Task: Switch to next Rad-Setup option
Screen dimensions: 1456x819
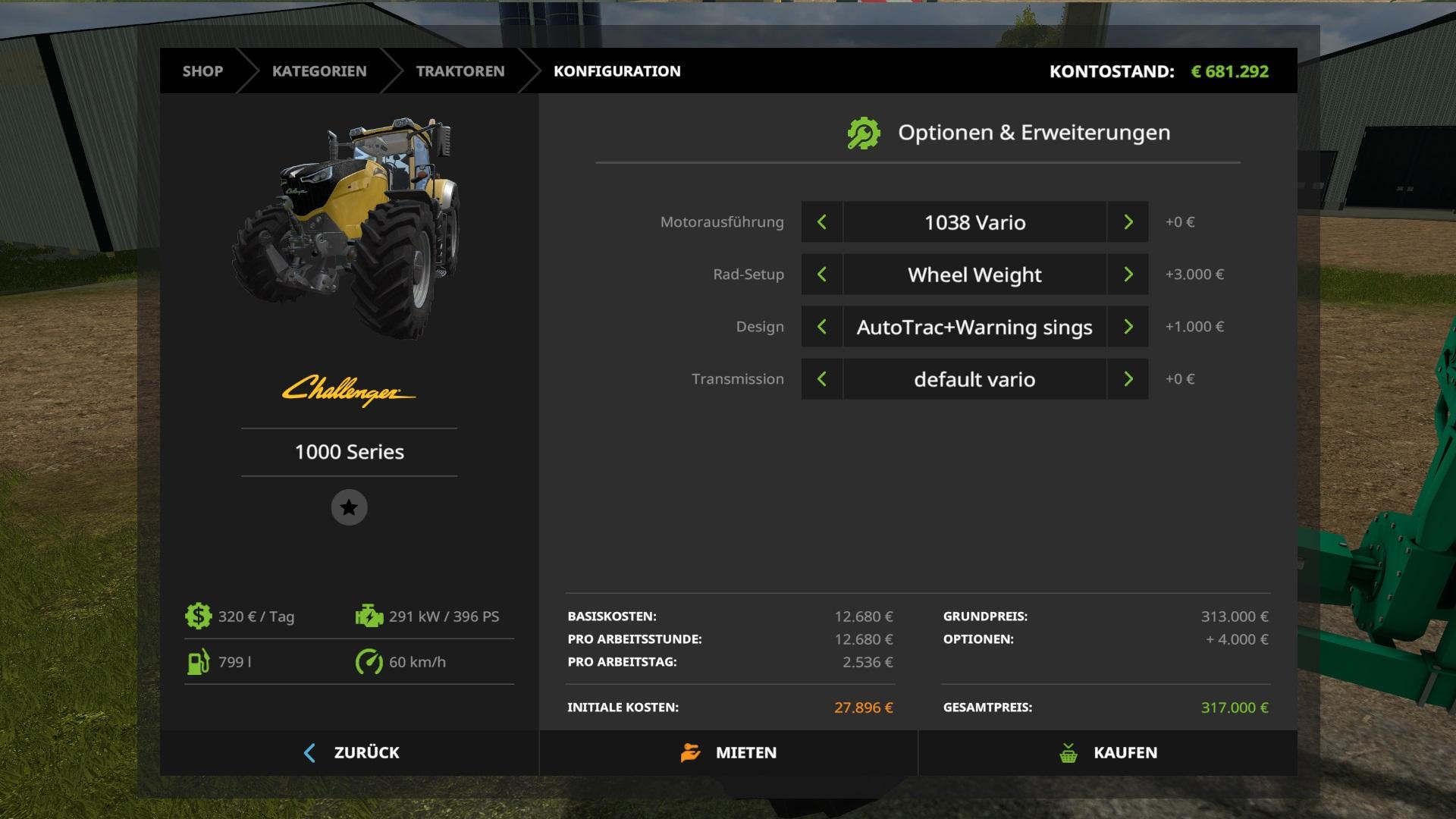Action: tap(1128, 275)
